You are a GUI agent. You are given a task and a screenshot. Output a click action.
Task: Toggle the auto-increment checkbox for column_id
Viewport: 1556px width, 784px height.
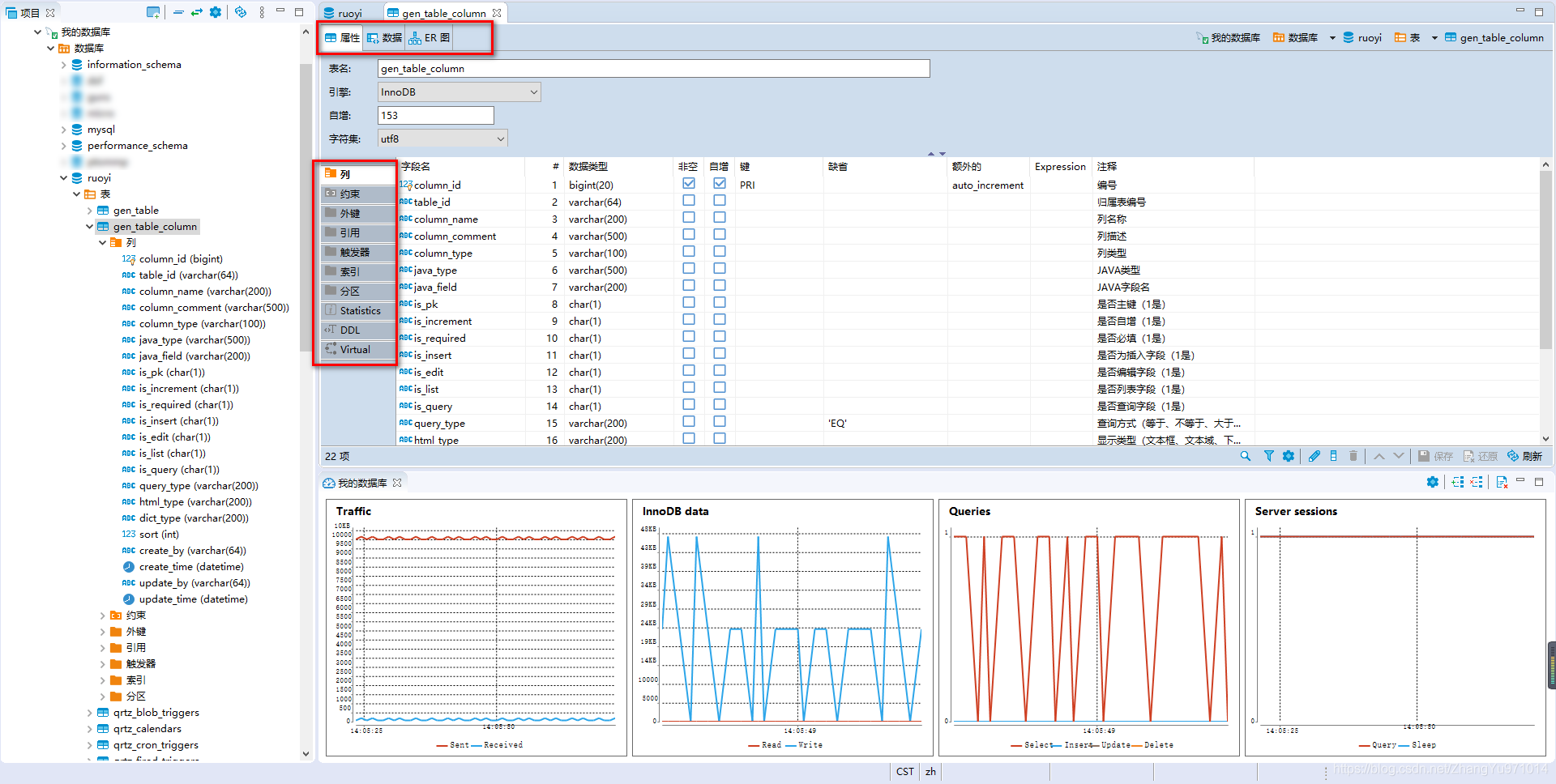tap(720, 184)
